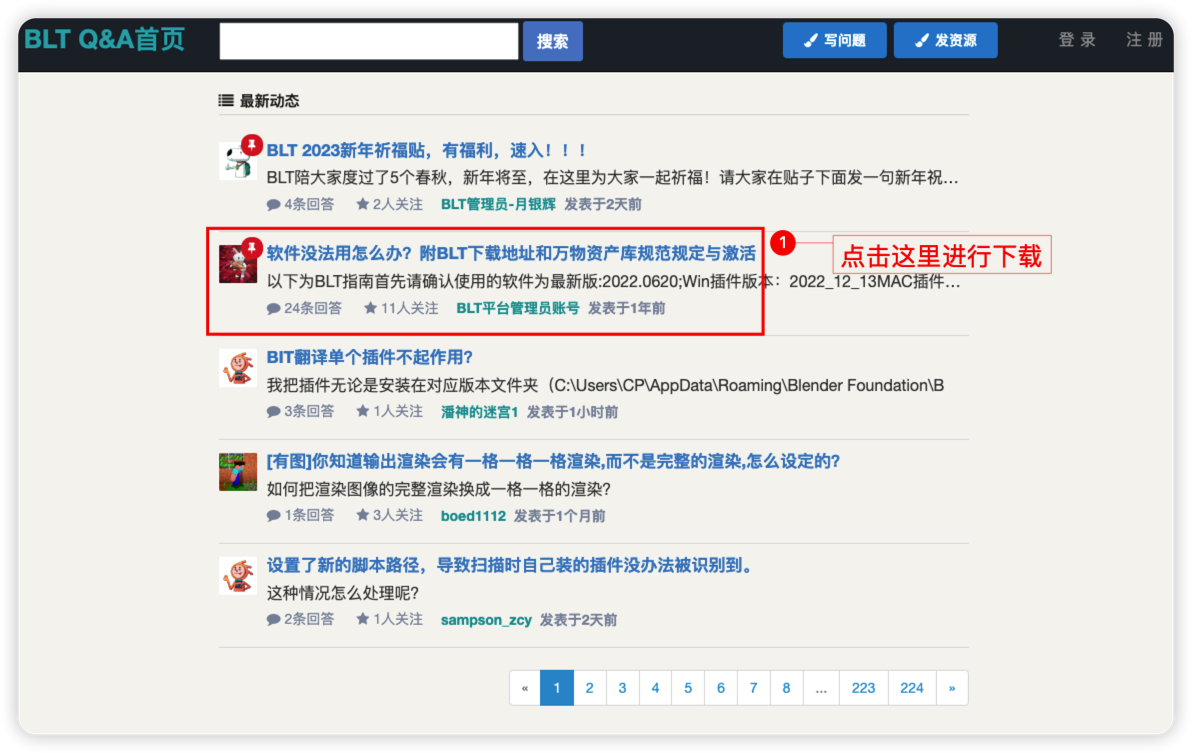Go to page 4

pyautogui.click(x=655, y=688)
